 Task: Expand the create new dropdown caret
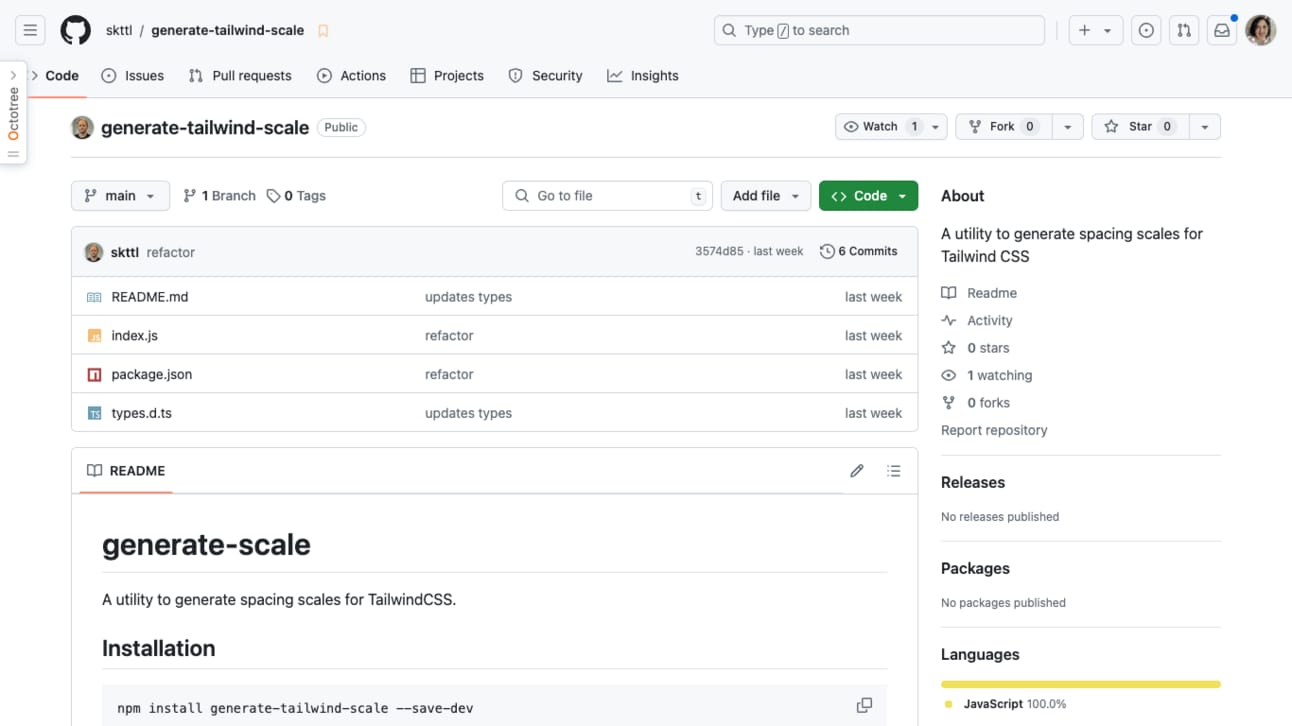click(1108, 30)
